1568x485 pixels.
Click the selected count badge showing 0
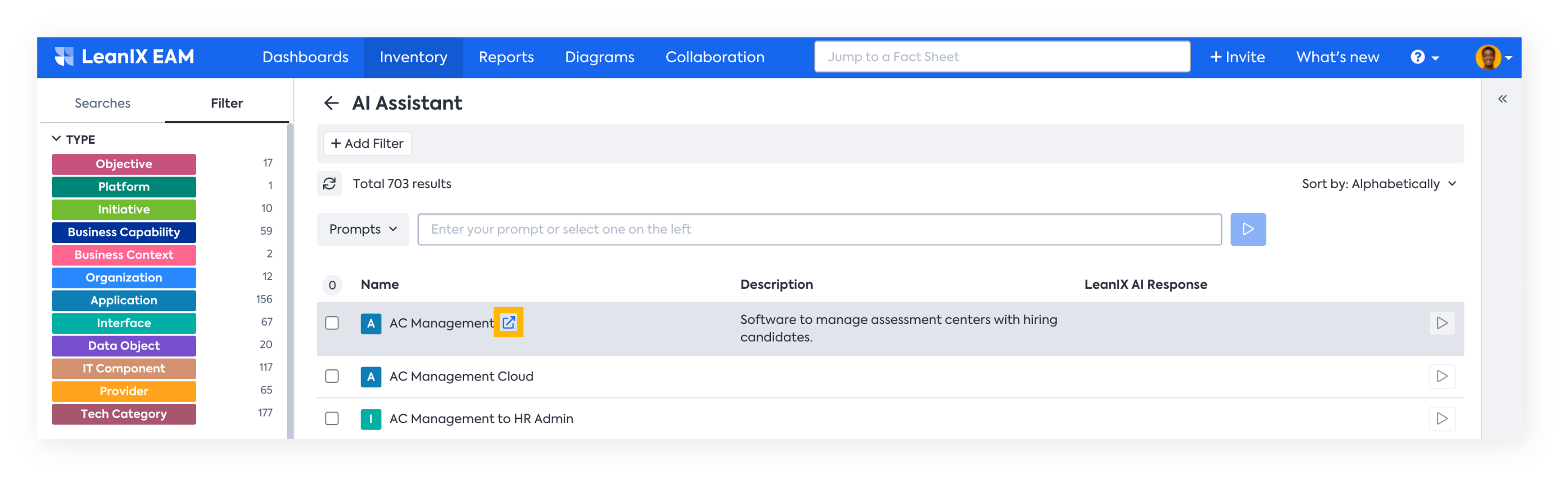click(x=332, y=285)
